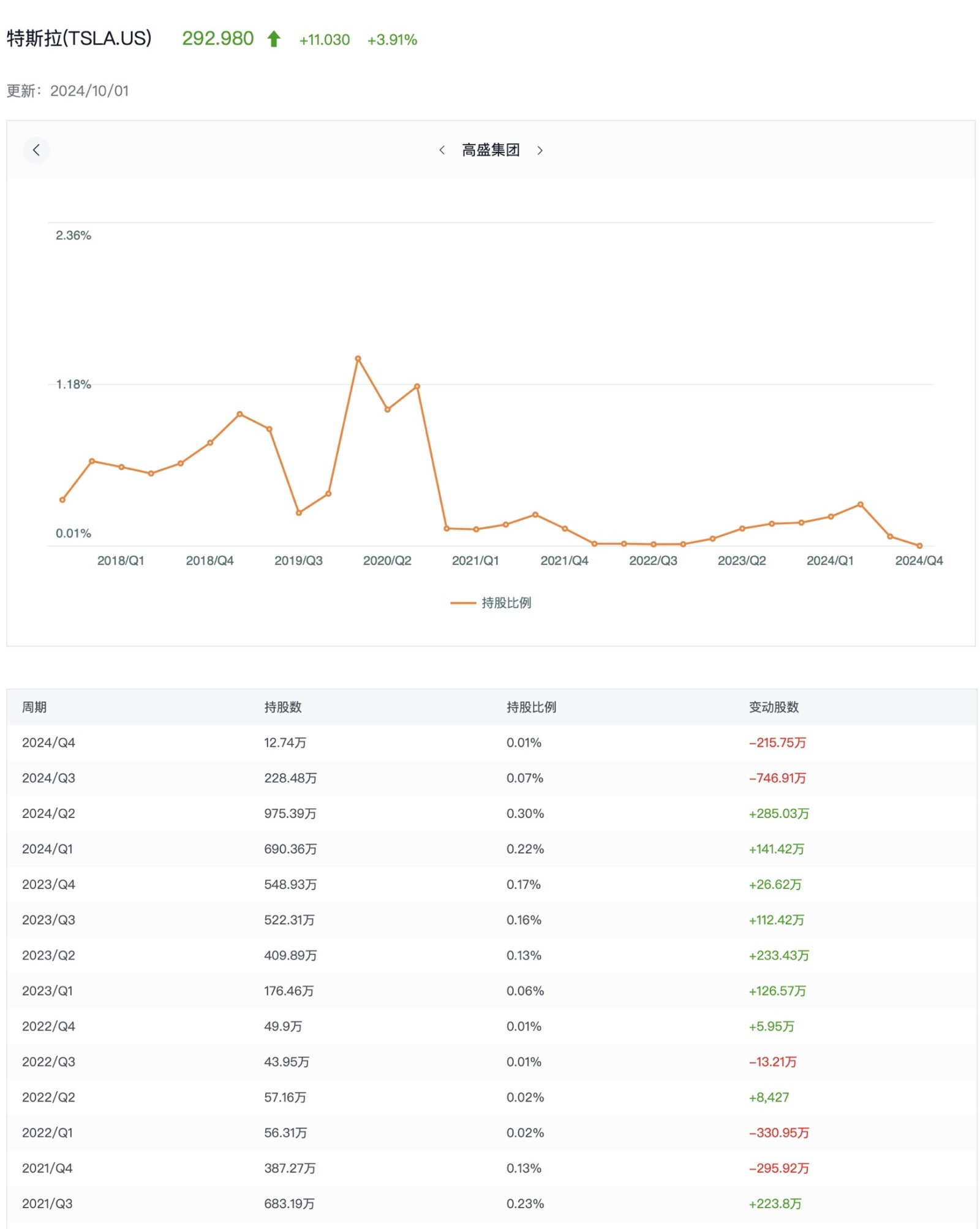Click the first data point on chart line
This screenshot has height=1229, width=980.
(62, 500)
